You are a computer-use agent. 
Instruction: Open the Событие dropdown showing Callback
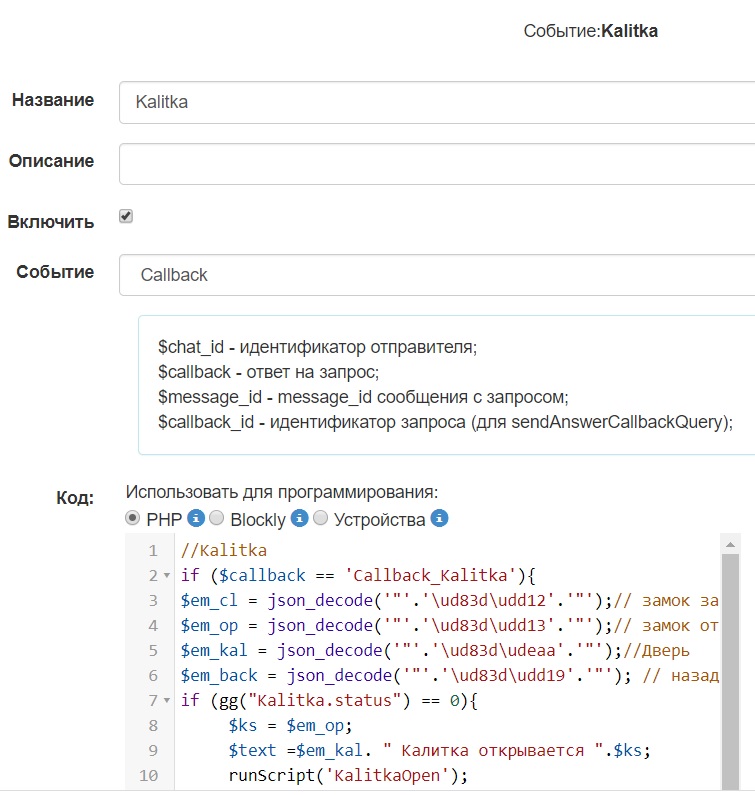(x=436, y=275)
